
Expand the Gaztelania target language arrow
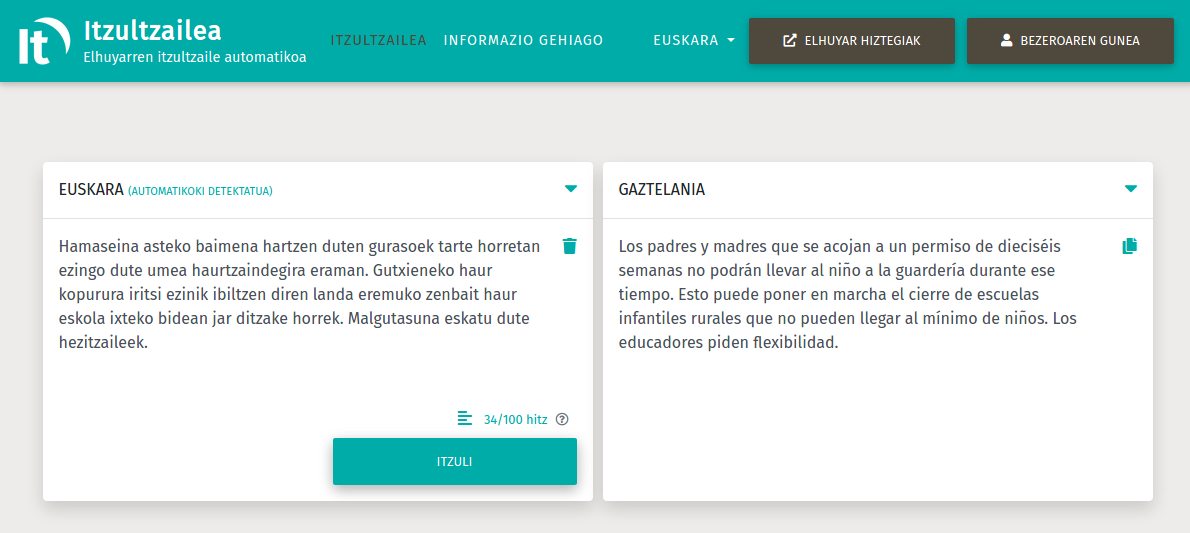tap(1131, 189)
